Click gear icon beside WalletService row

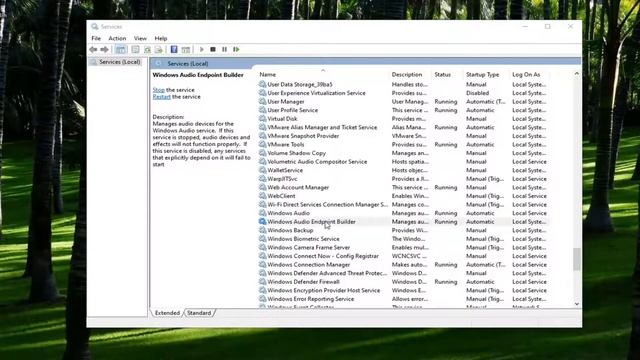click(262, 170)
